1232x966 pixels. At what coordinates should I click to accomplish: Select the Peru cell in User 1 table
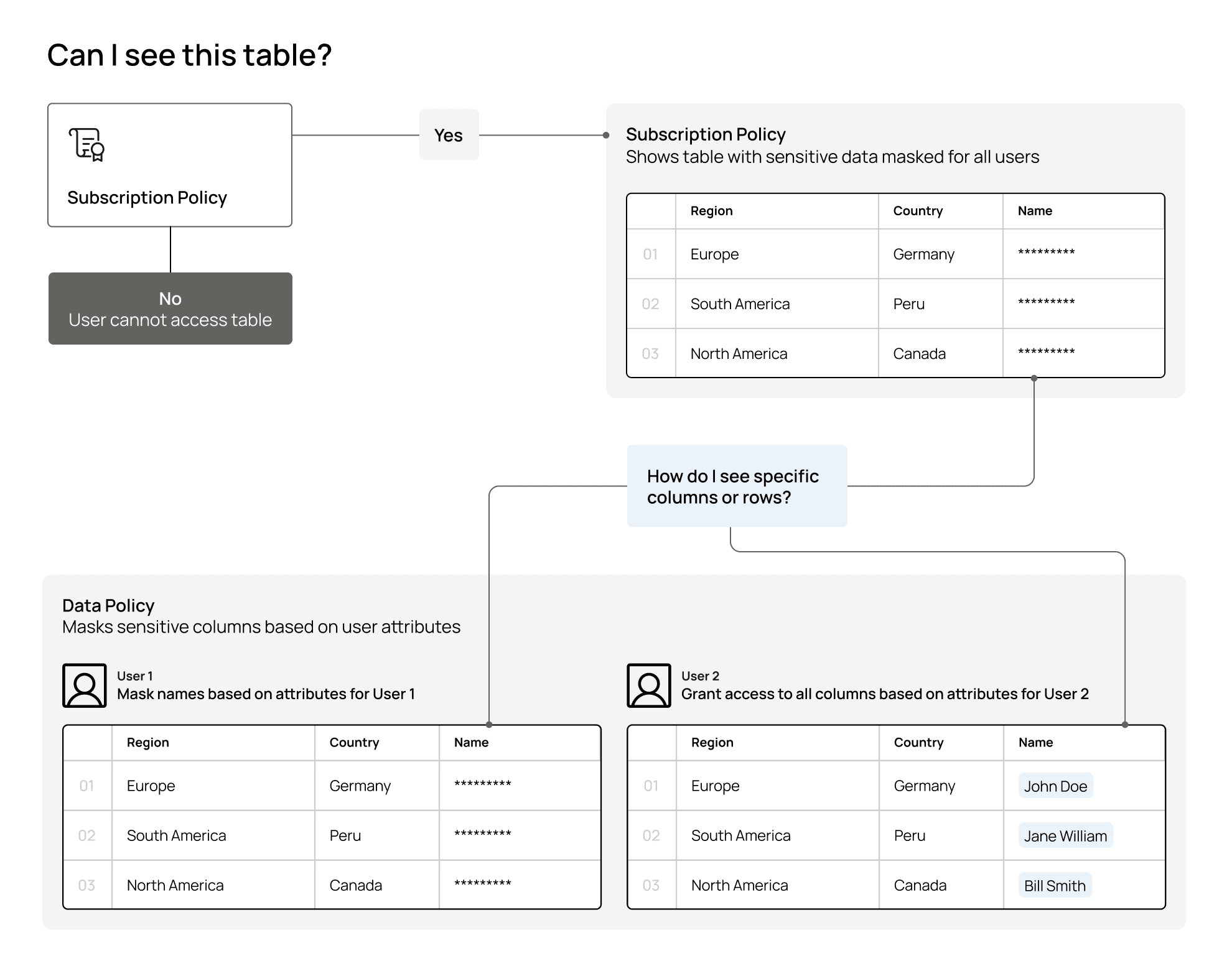(345, 836)
